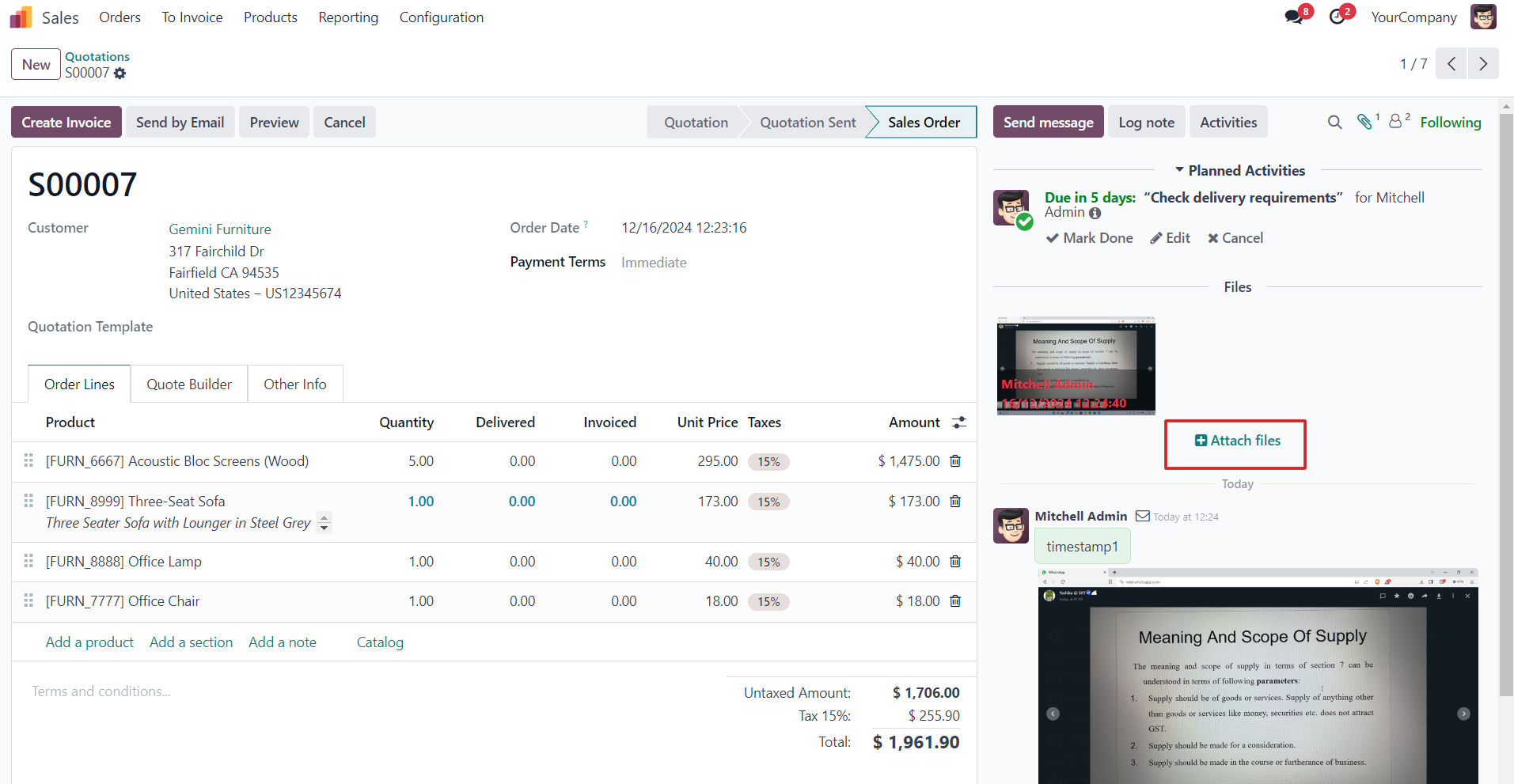The width and height of the screenshot is (1514, 784).
Task: Click Log note
Action: 1146,122
